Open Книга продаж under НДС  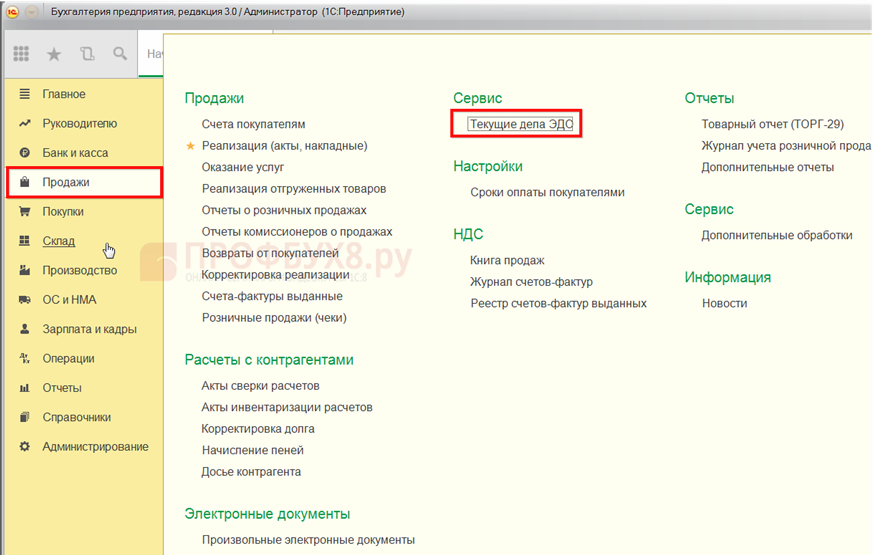coord(507,260)
